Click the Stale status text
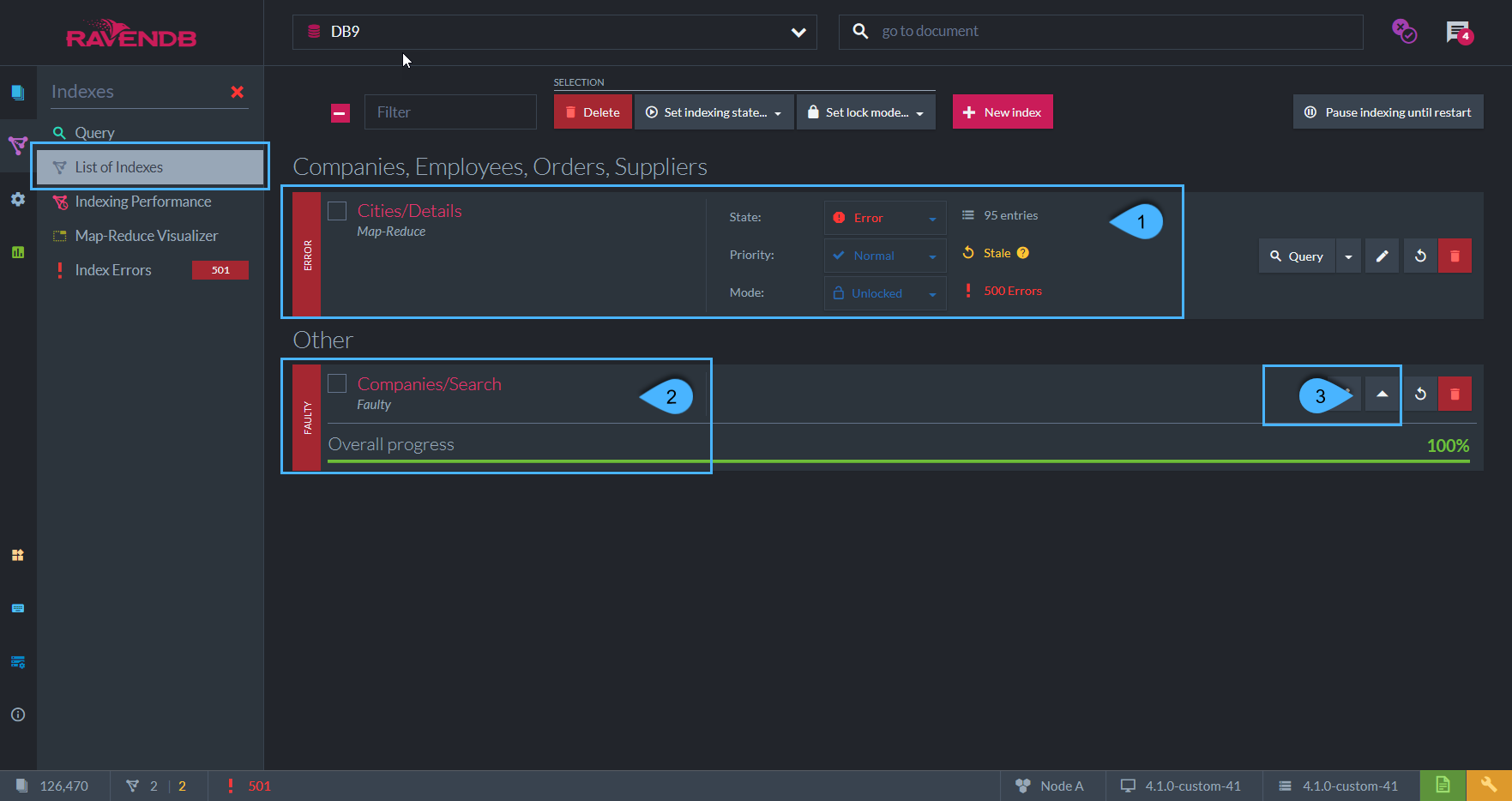Image resolution: width=1512 pixels, height=801 pixels. click(x=997, y=253)
